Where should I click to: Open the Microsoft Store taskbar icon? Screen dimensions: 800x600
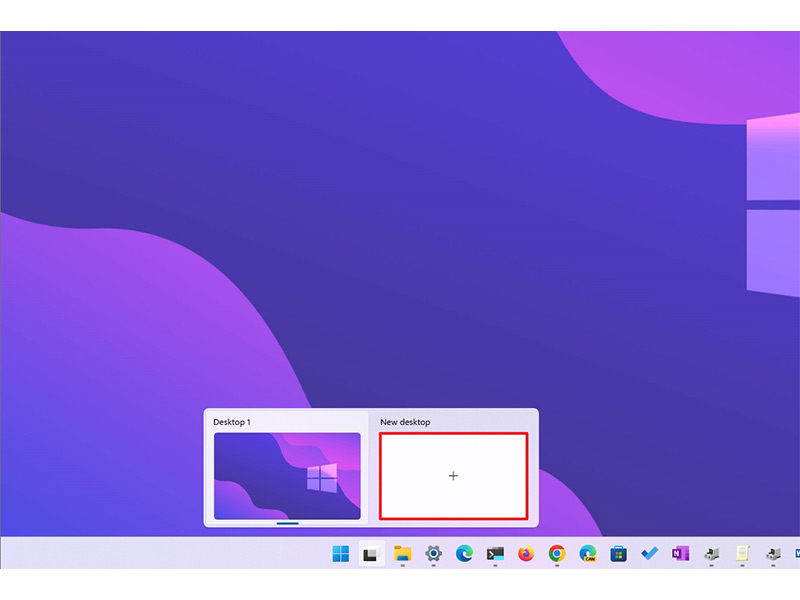(x=619, y=553)
